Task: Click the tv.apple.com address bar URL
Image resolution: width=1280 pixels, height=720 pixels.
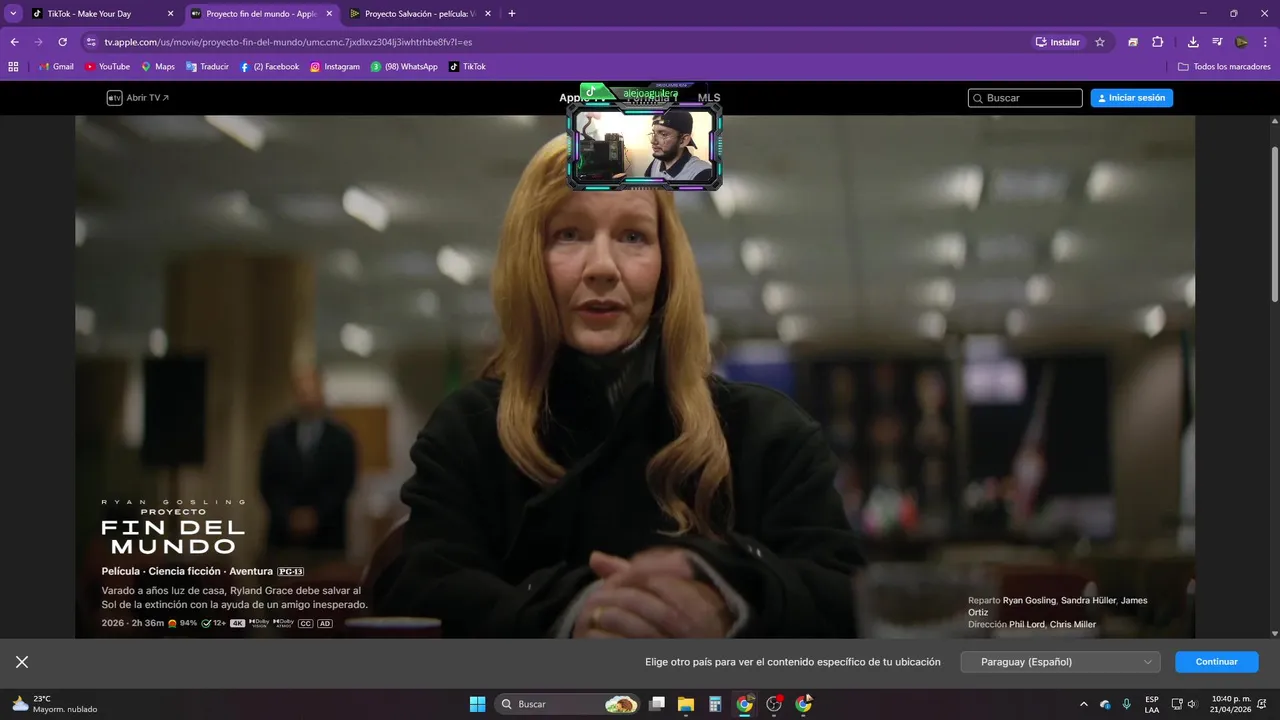Action: click(288, 42)
